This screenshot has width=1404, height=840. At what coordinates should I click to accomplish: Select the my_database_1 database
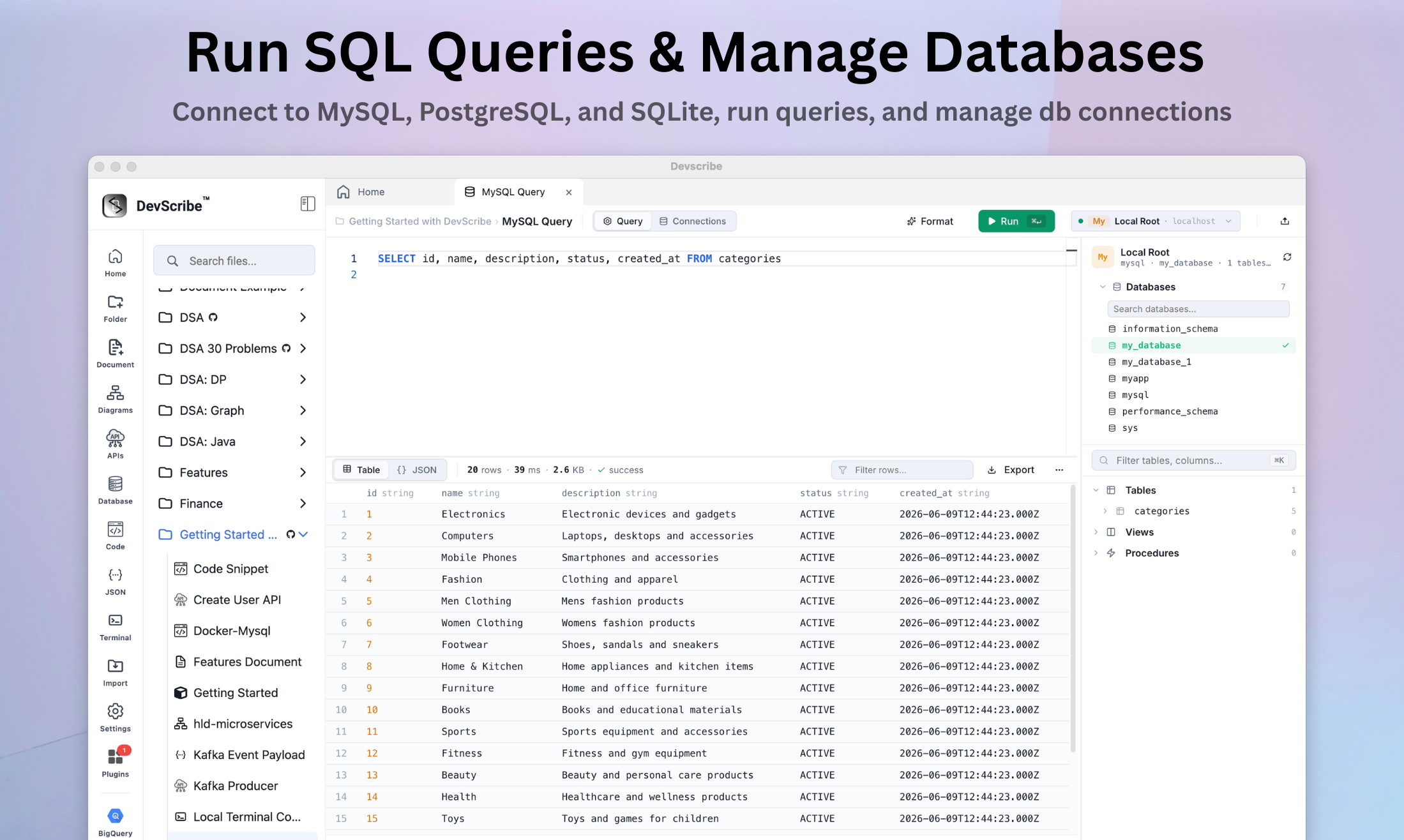tap(1156, 362)
